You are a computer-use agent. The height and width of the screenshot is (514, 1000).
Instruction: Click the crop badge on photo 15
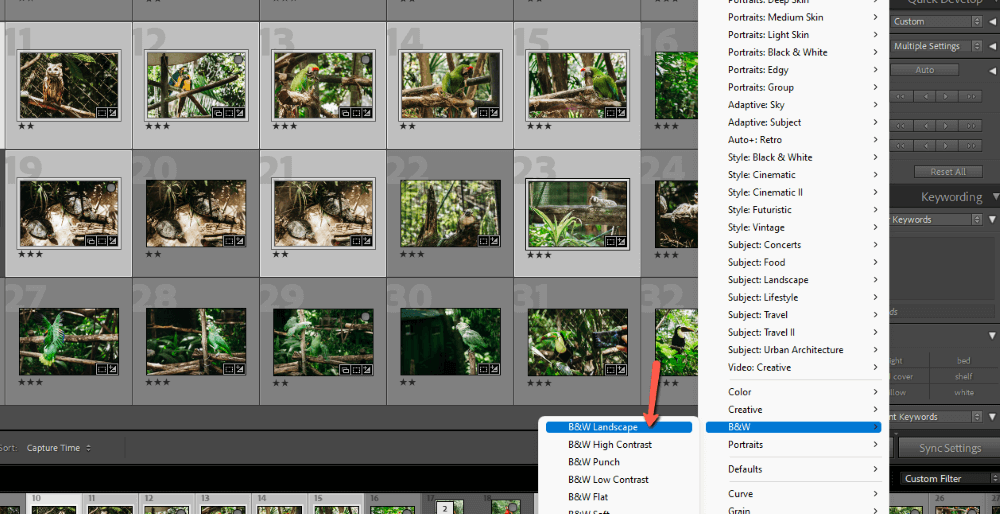pyautogui.click(x=610, y=113)
